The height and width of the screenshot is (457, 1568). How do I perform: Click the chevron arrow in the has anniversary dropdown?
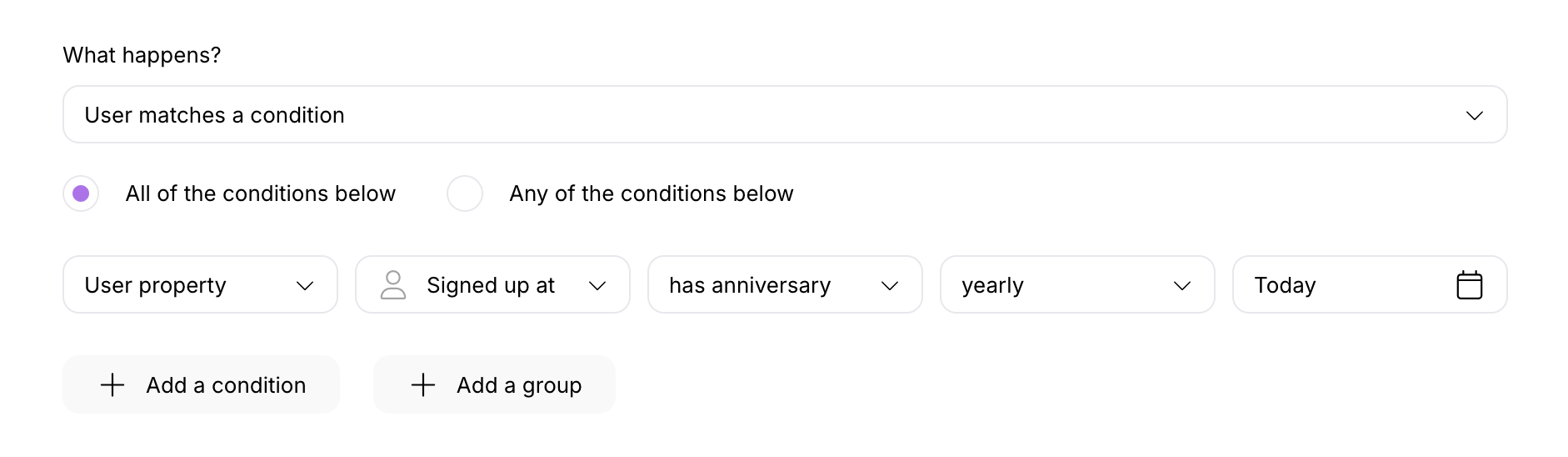point(889,286)
